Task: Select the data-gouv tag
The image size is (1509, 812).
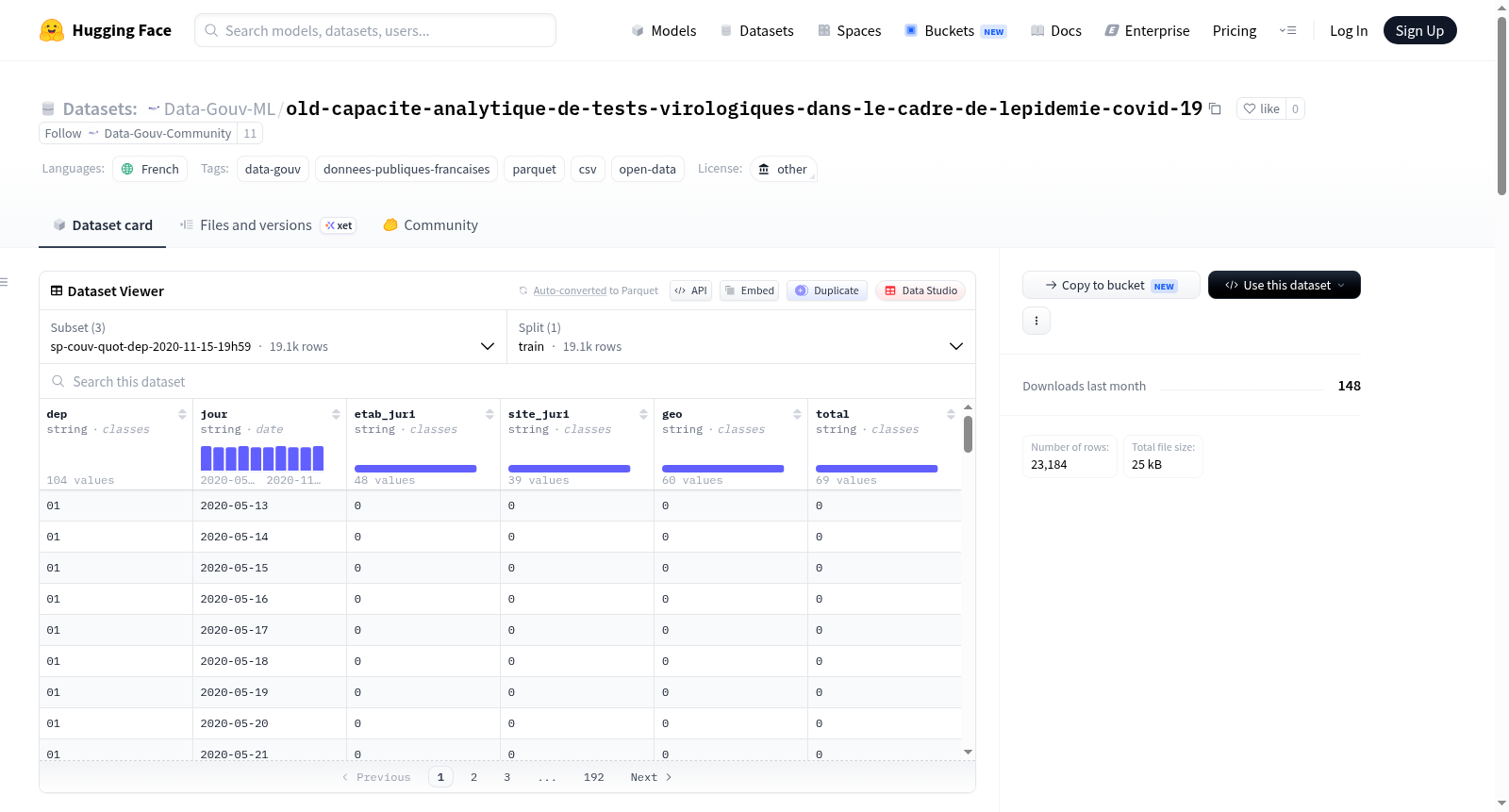Action: tap(273, 169)
